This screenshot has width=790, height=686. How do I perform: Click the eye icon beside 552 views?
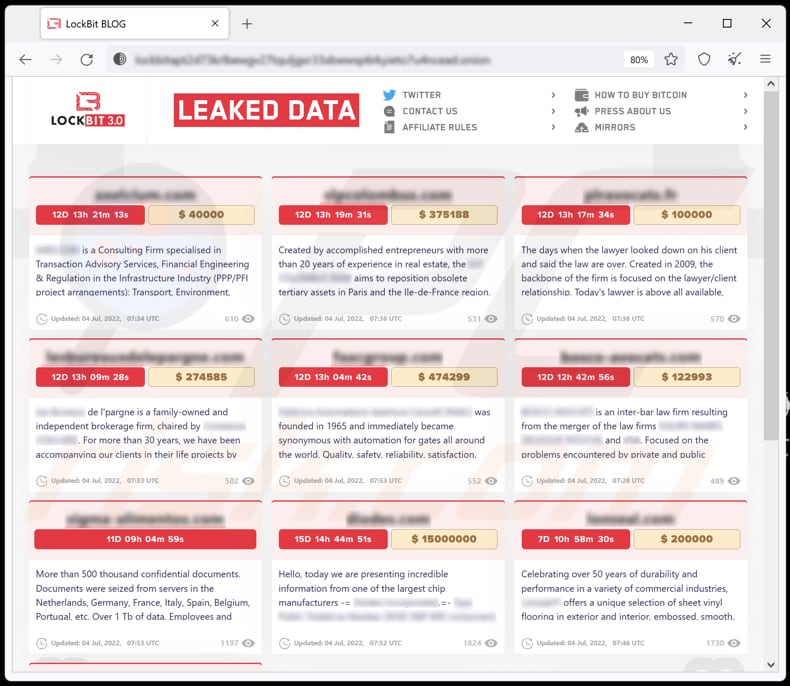(491, 481)
